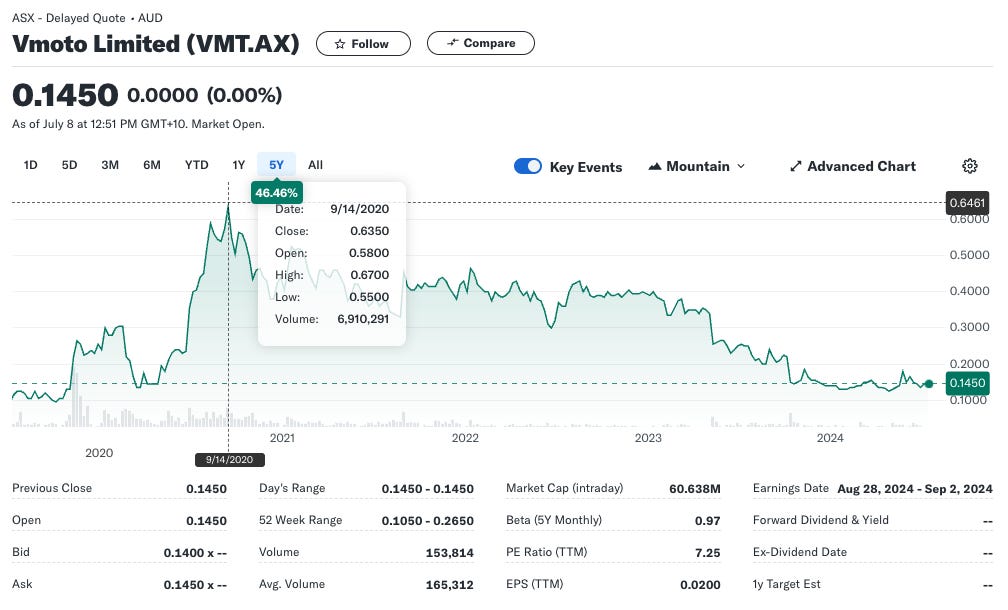Select the 1Y time range
The image size is (1008, 610).
click(x=238, y=165)
